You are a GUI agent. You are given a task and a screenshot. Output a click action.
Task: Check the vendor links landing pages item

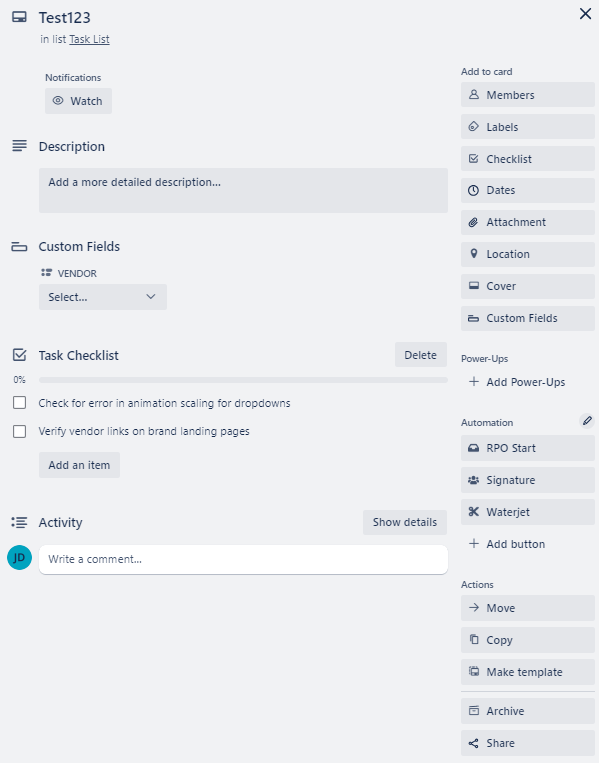(x=19, y=431)
